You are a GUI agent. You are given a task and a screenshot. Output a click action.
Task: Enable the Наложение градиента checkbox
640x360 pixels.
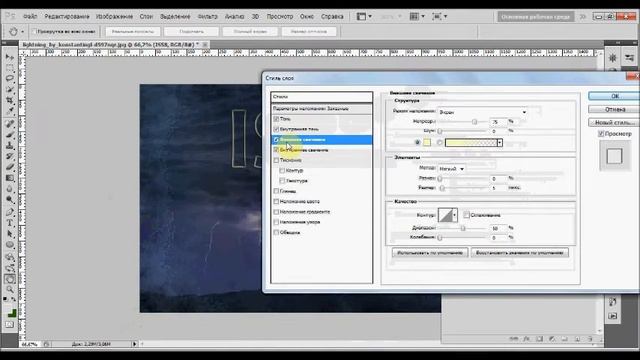276,212
